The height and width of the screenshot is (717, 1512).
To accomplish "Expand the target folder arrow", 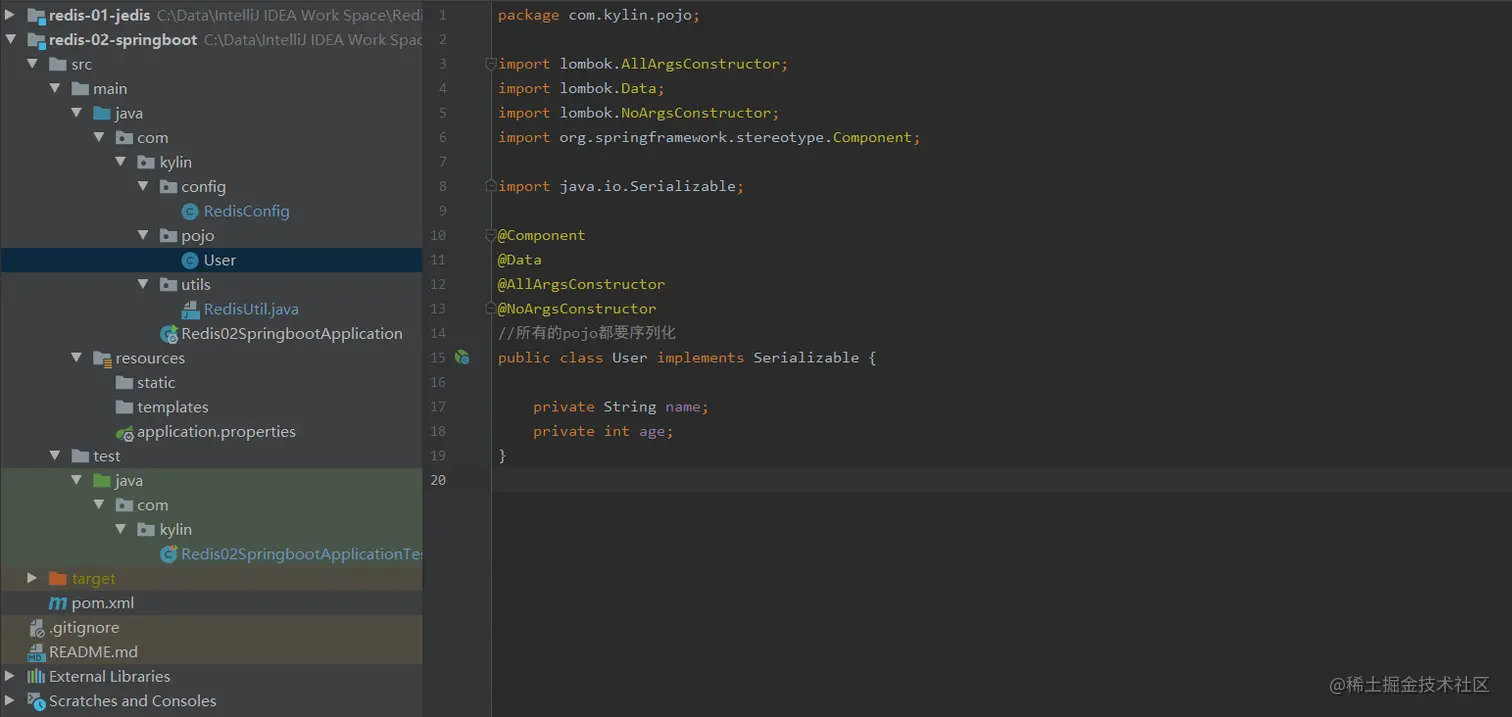I will pyautogui.click(x=32, y=578).
